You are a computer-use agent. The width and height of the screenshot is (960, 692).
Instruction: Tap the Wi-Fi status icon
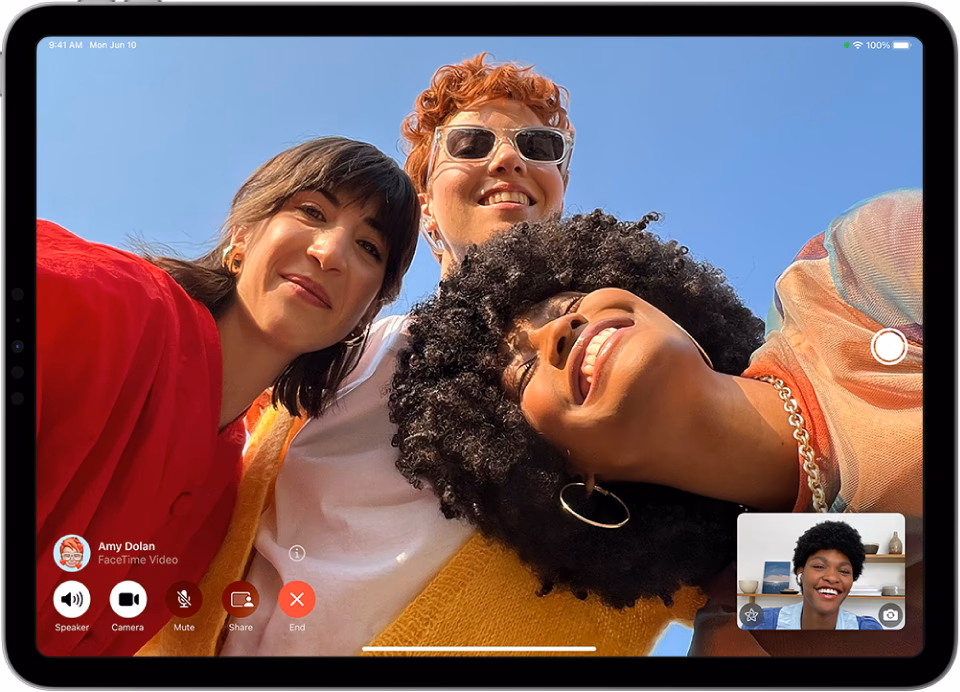pos(856,43)
